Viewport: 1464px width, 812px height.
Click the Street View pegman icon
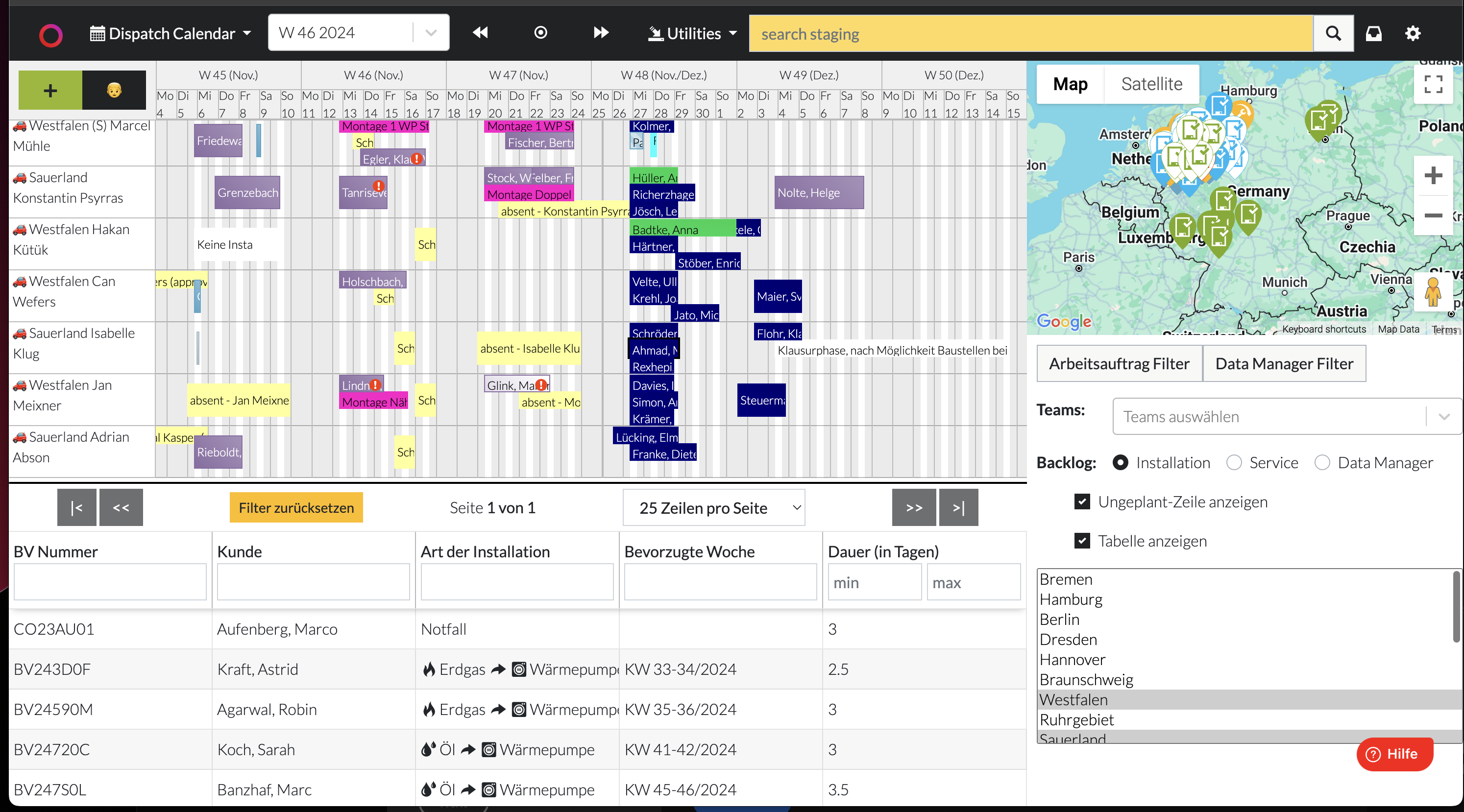click(x=1433, y=292)
